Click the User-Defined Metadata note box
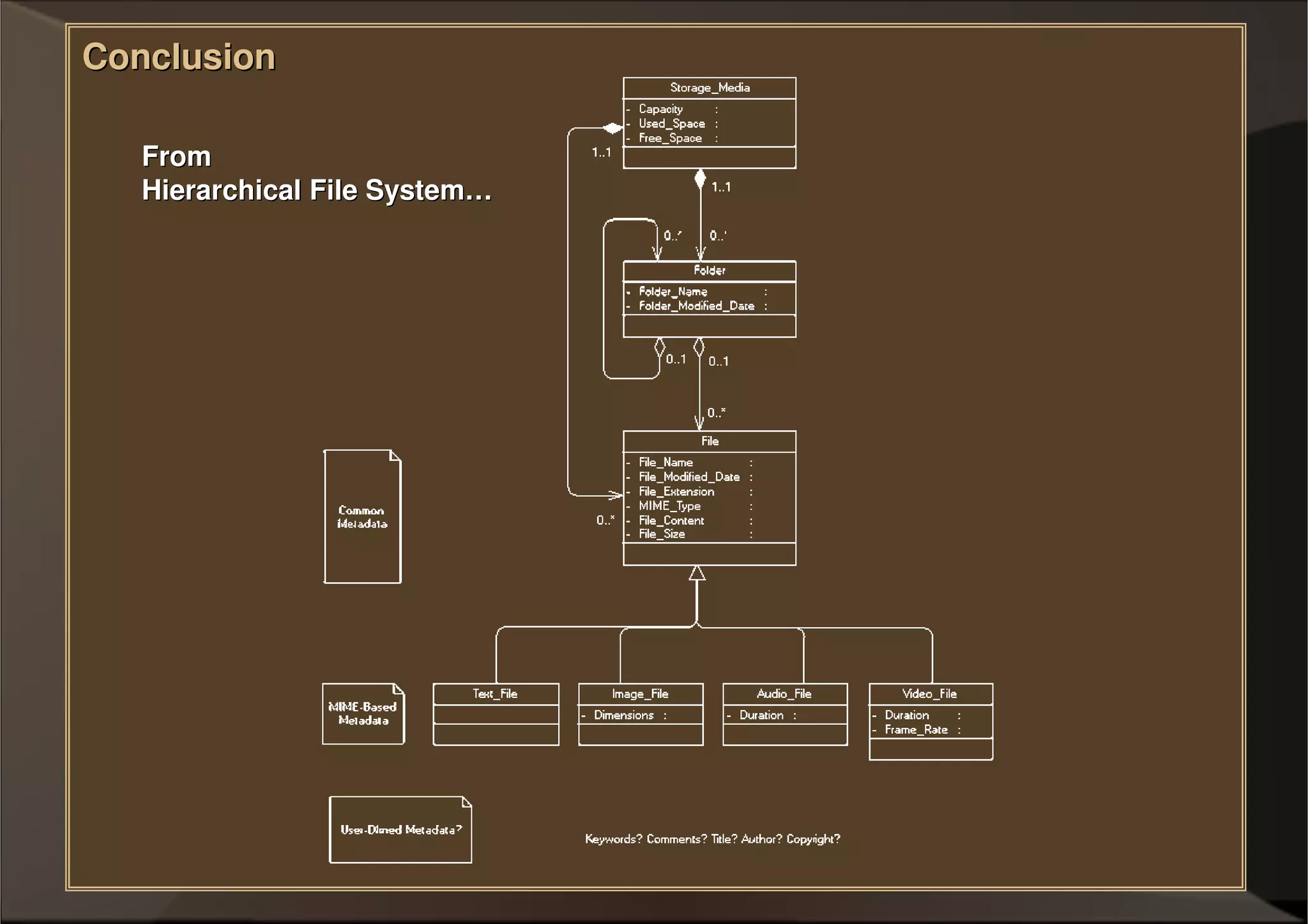Viewport: 1308px width, 924px height. coord(400,829)
